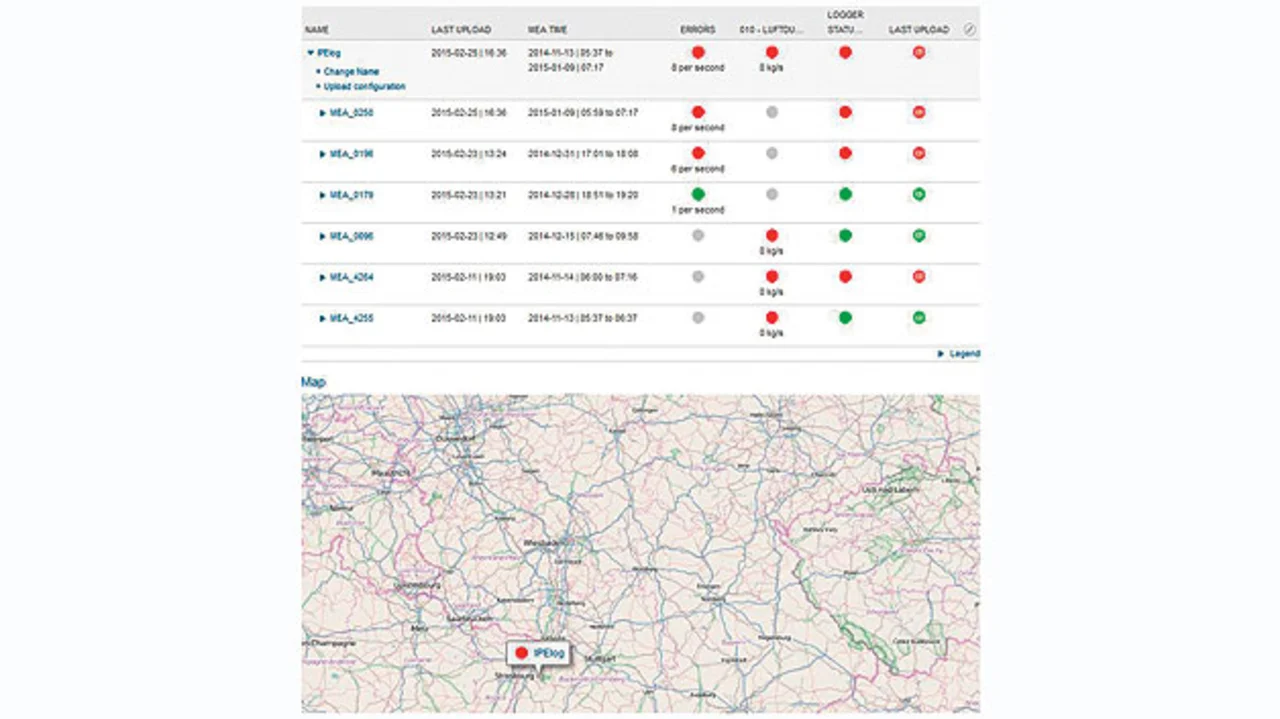
Task: Expand the MEA_0250 row
Action: coord(323,113)
